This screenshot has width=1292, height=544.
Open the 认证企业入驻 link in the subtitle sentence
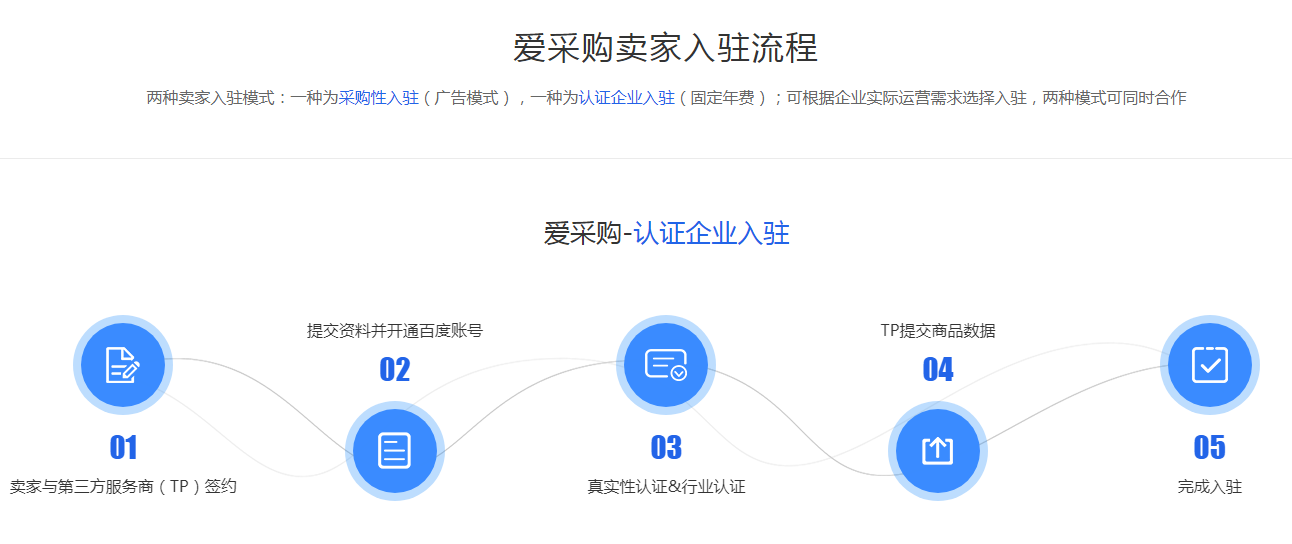coord(626,98)
